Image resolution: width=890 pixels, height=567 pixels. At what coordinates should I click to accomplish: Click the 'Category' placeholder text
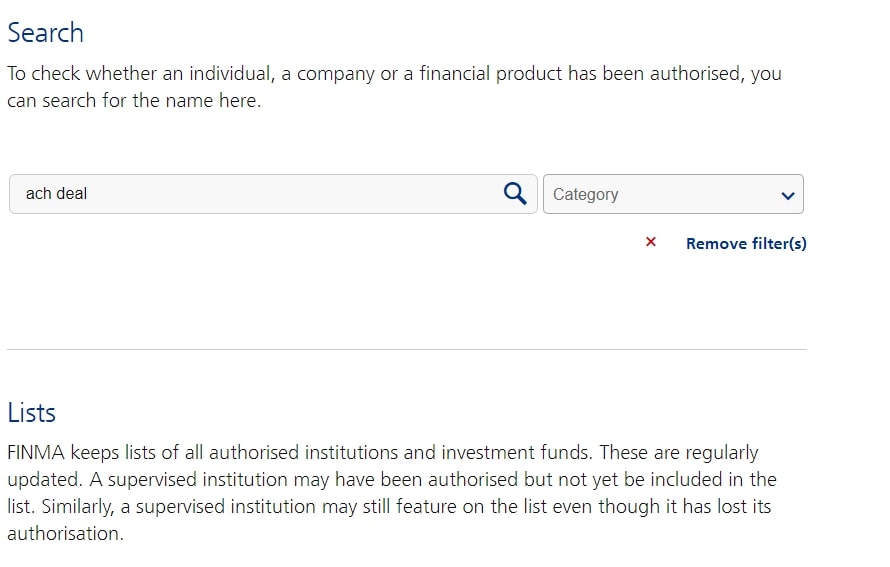(x=585, y=195)
